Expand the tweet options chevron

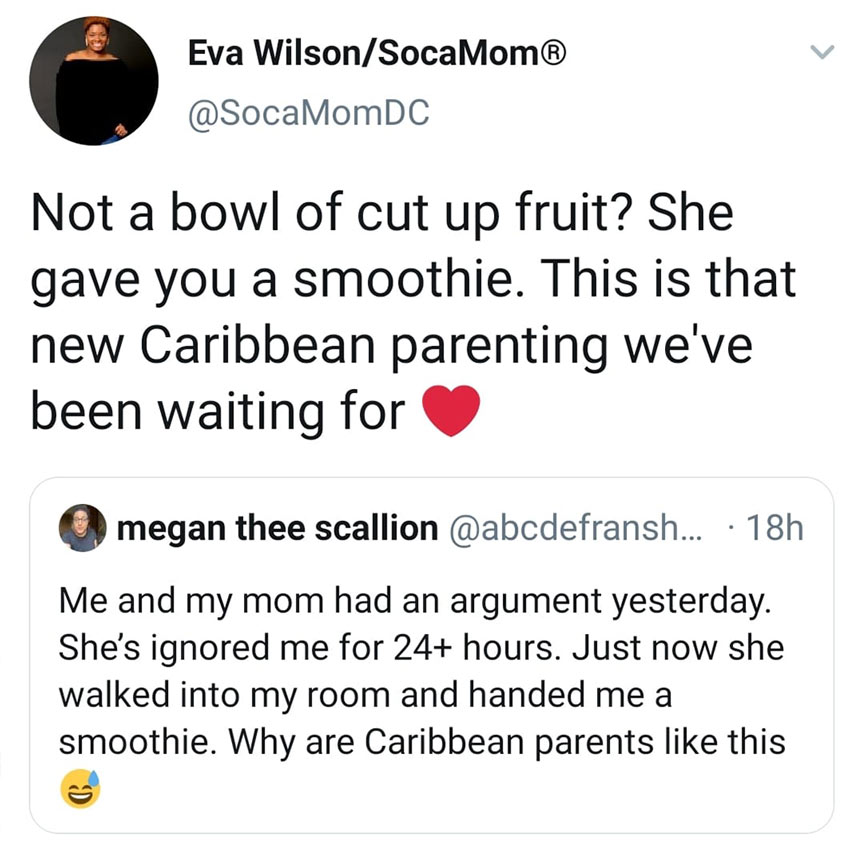point(822,52)
